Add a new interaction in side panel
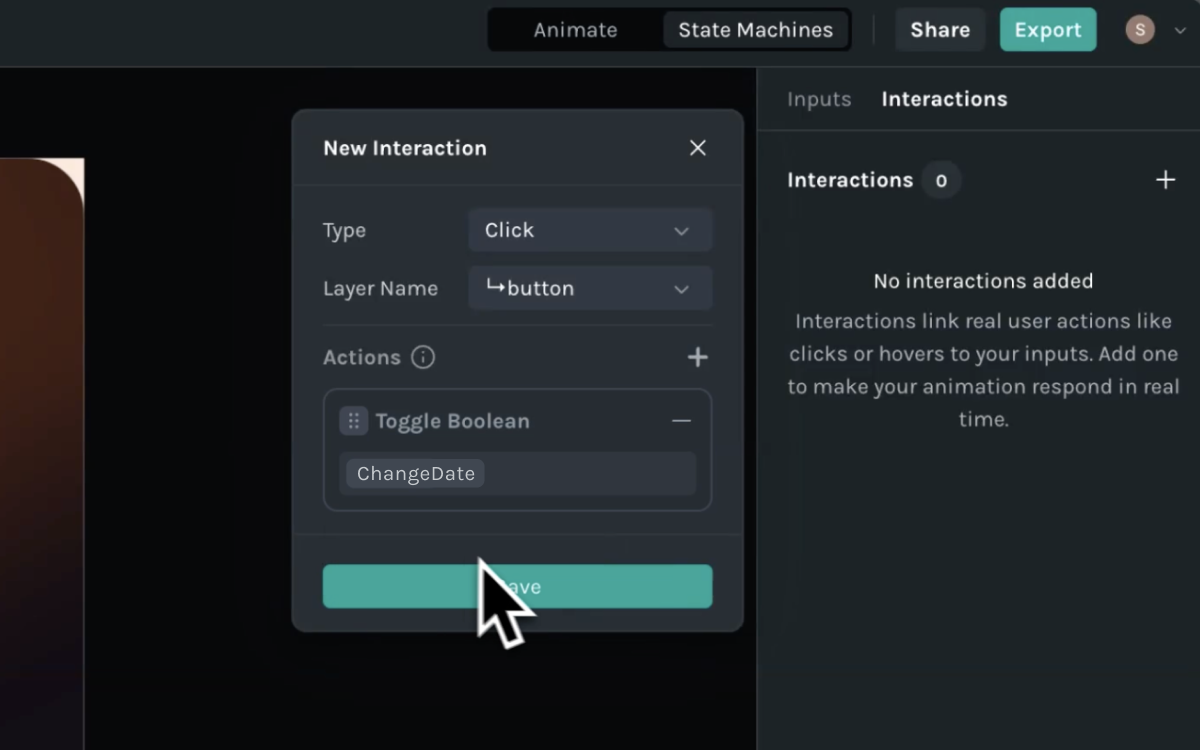The image size is (1200, 750). point(1165,180)
